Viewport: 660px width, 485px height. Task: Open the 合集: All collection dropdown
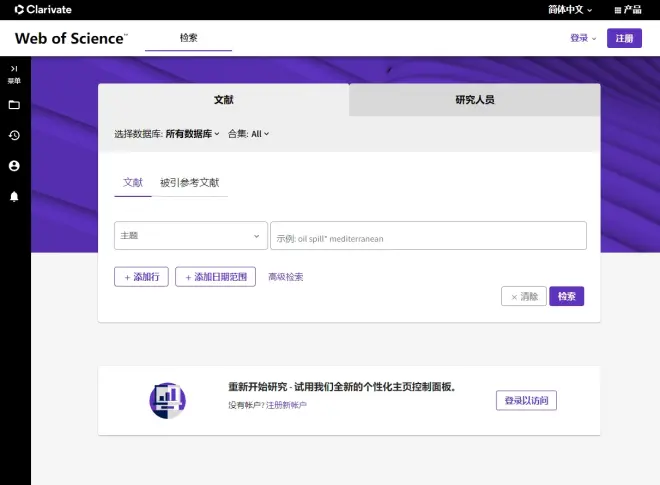248,134
